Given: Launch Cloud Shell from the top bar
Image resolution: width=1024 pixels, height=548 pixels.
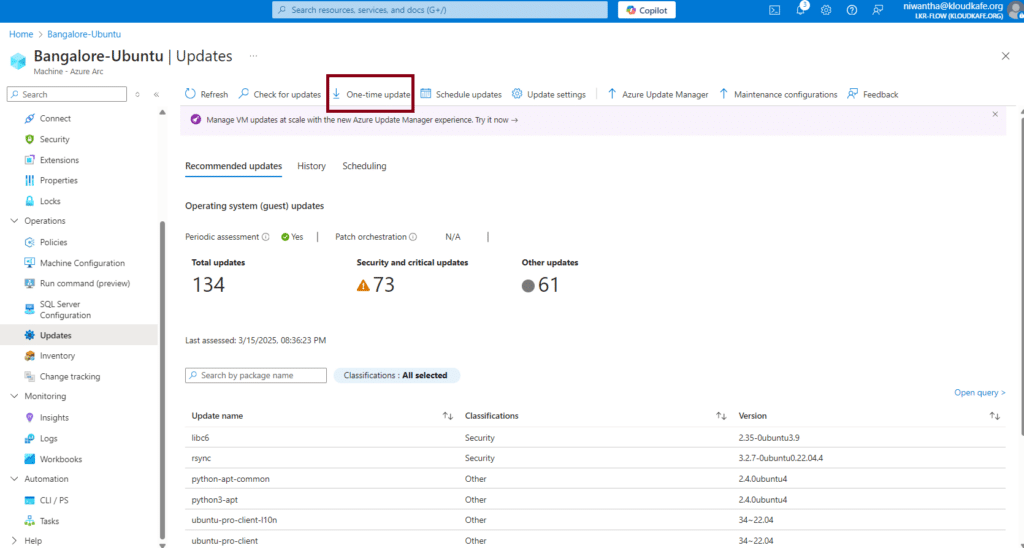Looking at the screenshot, I should (774, 10).
